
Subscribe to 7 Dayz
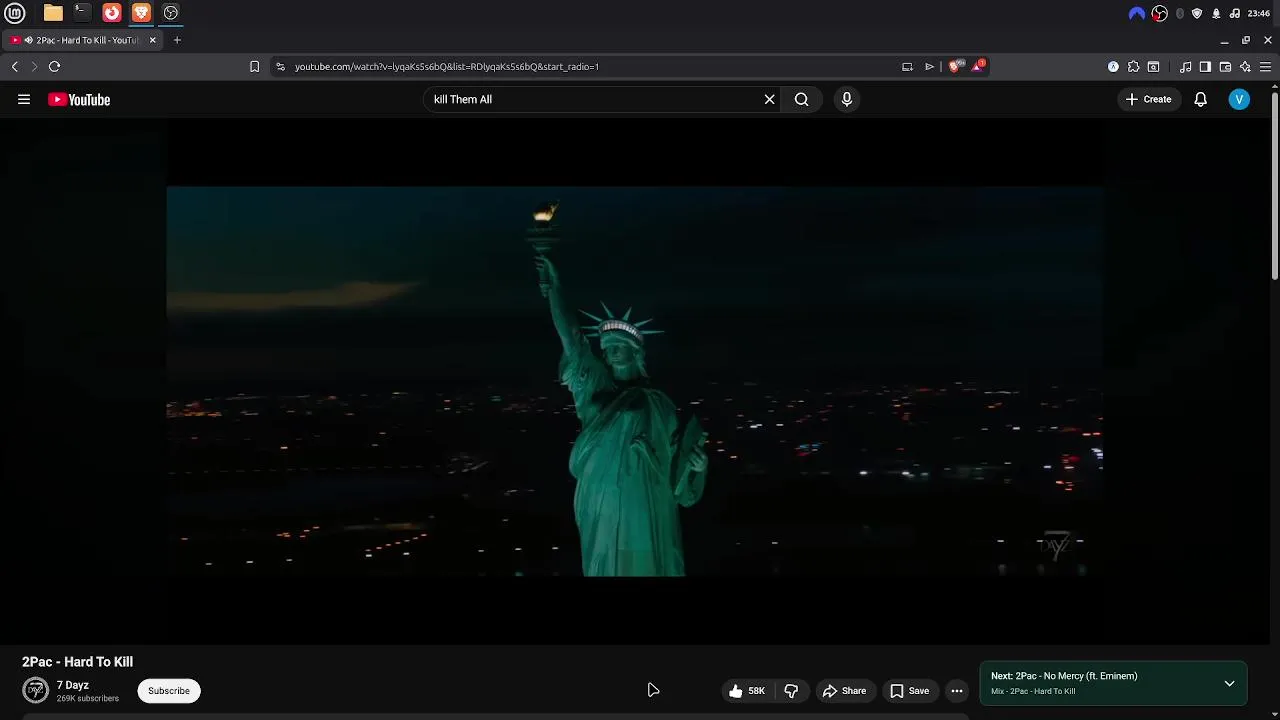169,691
